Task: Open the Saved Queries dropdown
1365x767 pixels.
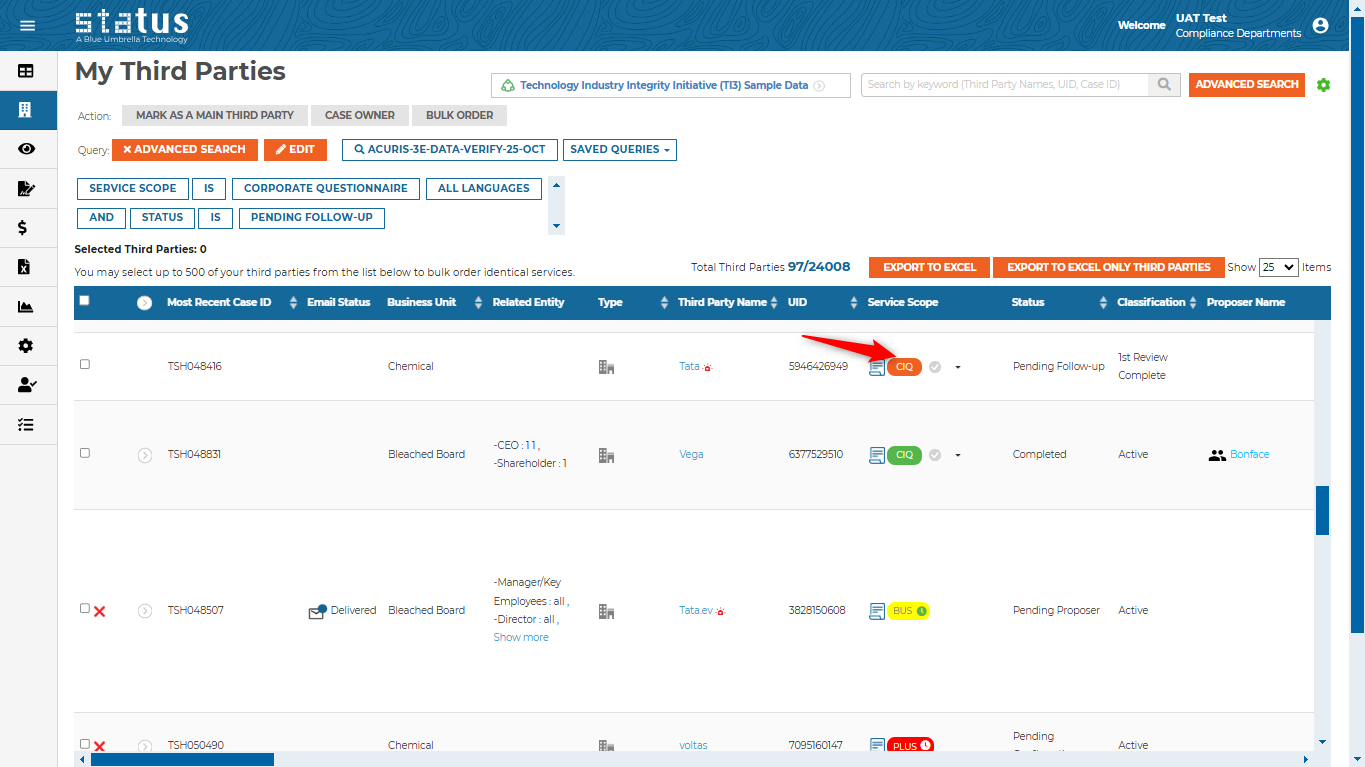Action: click(620, 150)
